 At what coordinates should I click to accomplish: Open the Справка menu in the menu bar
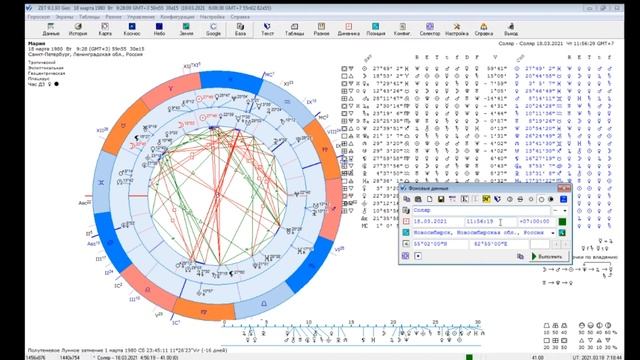(x=240, y=17)
